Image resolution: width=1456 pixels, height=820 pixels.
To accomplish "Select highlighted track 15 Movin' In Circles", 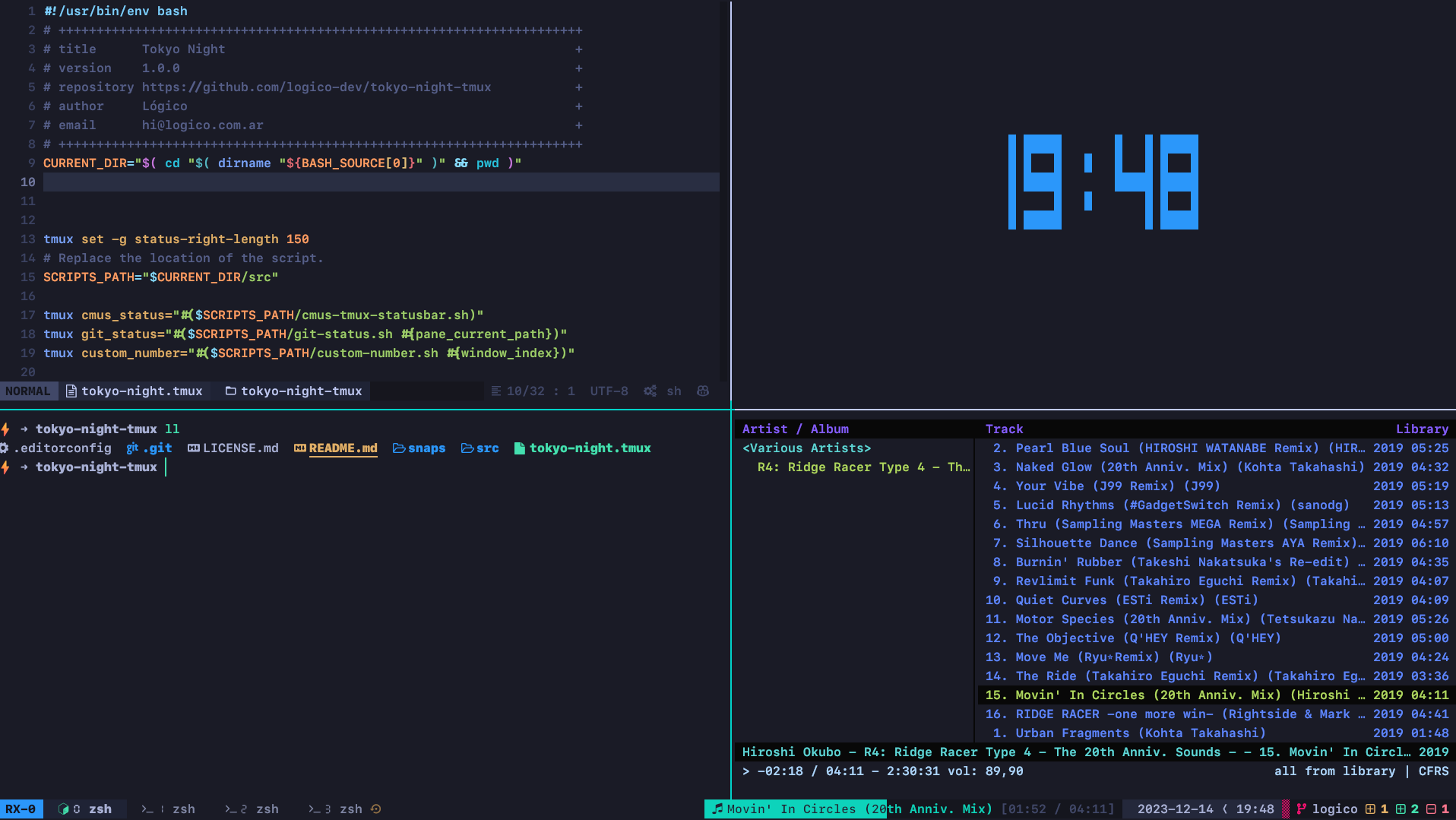I will [x=1215, y=695].
